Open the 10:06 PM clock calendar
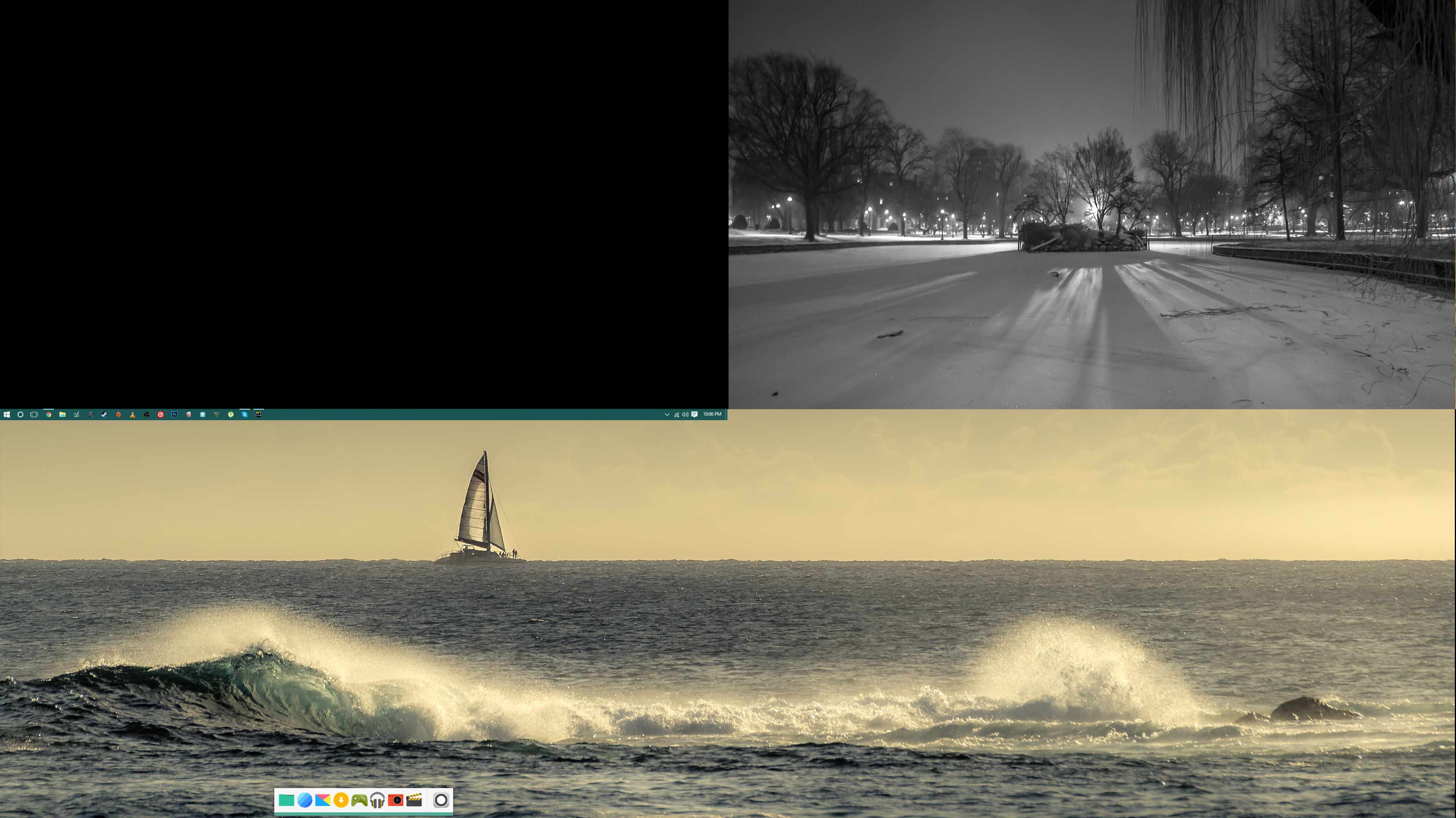Screen dimensions: 1456x818 click(x=712, y=414)
